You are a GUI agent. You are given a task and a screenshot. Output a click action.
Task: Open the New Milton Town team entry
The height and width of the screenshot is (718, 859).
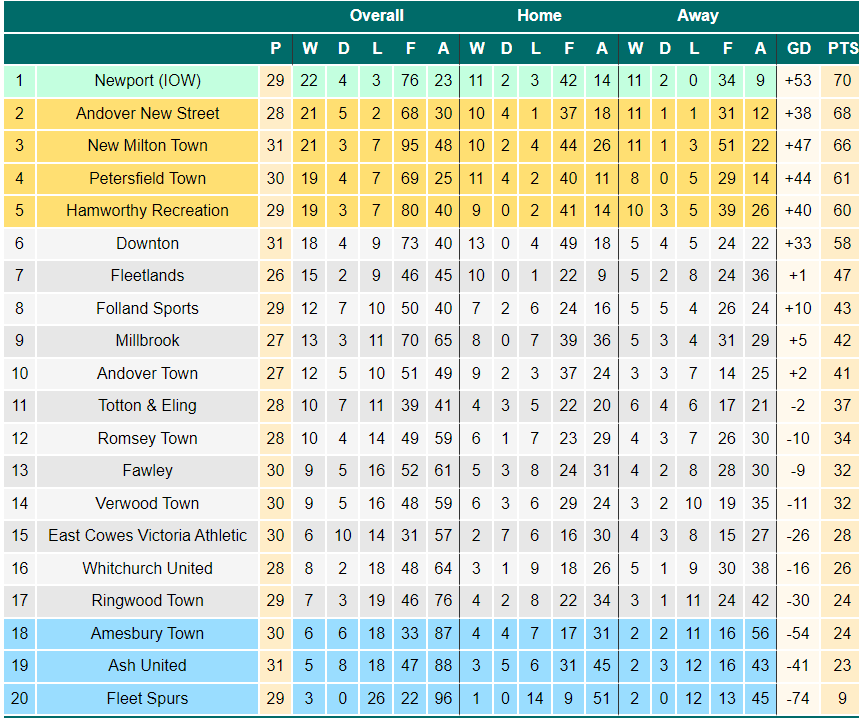tap(147, 145)
